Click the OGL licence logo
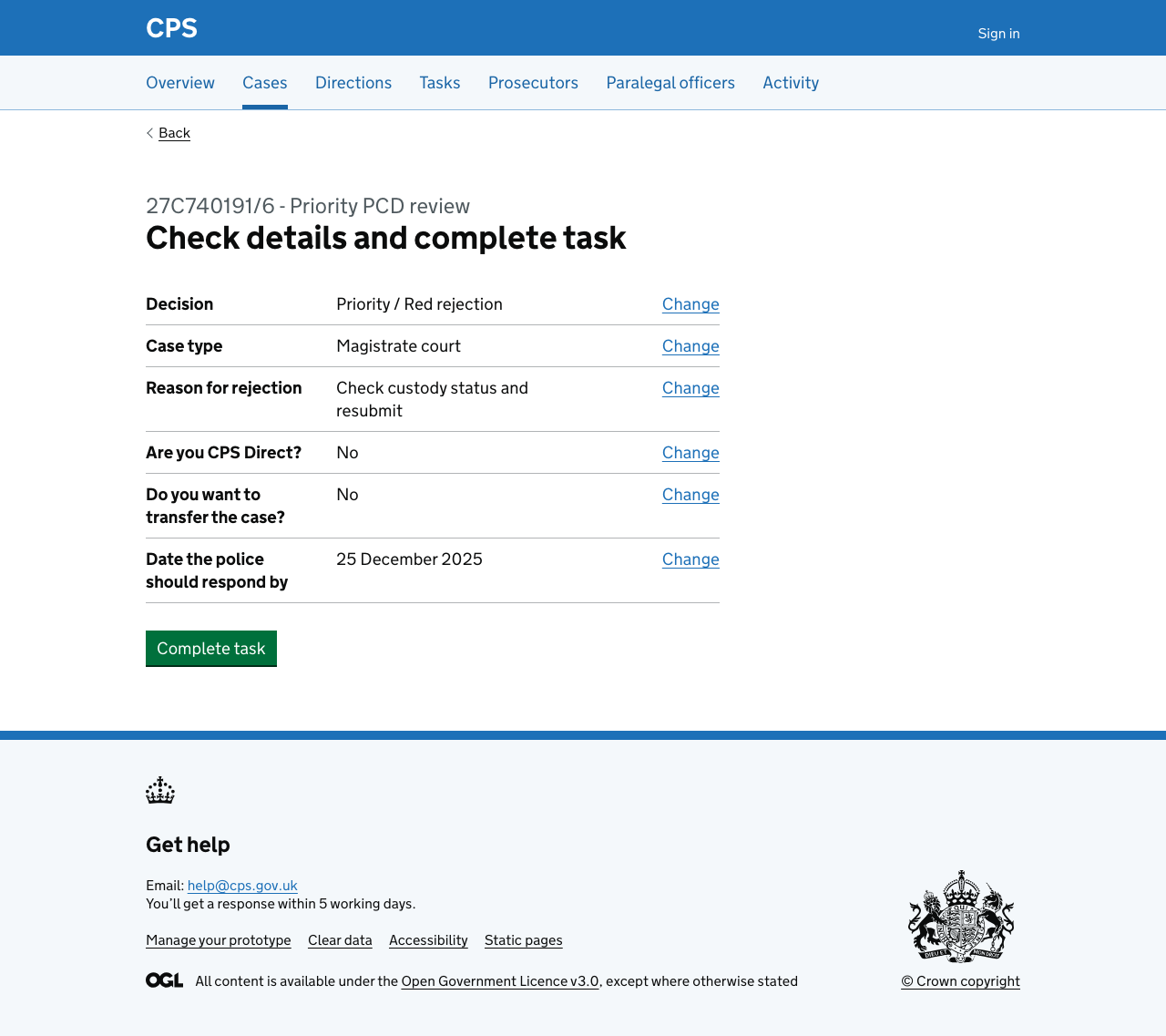The image size is (1166, 1036). (x=164, y=979)
